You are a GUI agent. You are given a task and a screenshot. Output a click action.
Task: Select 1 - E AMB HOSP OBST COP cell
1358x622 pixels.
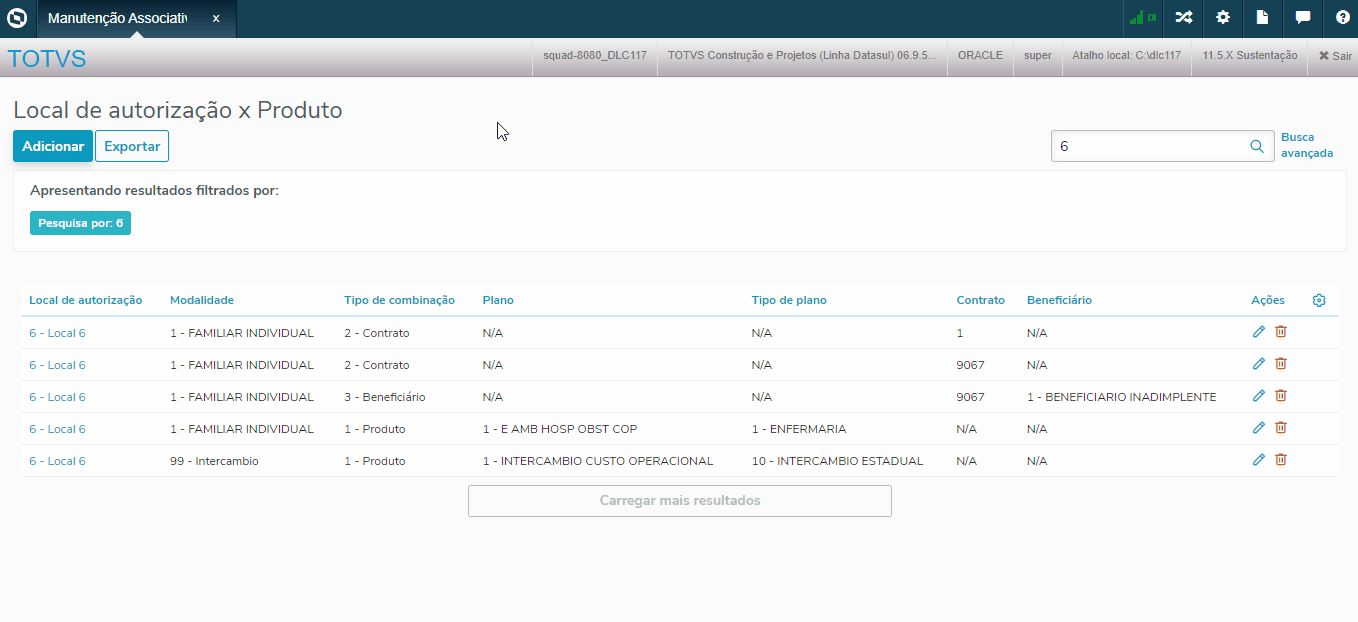click(559, 429)
